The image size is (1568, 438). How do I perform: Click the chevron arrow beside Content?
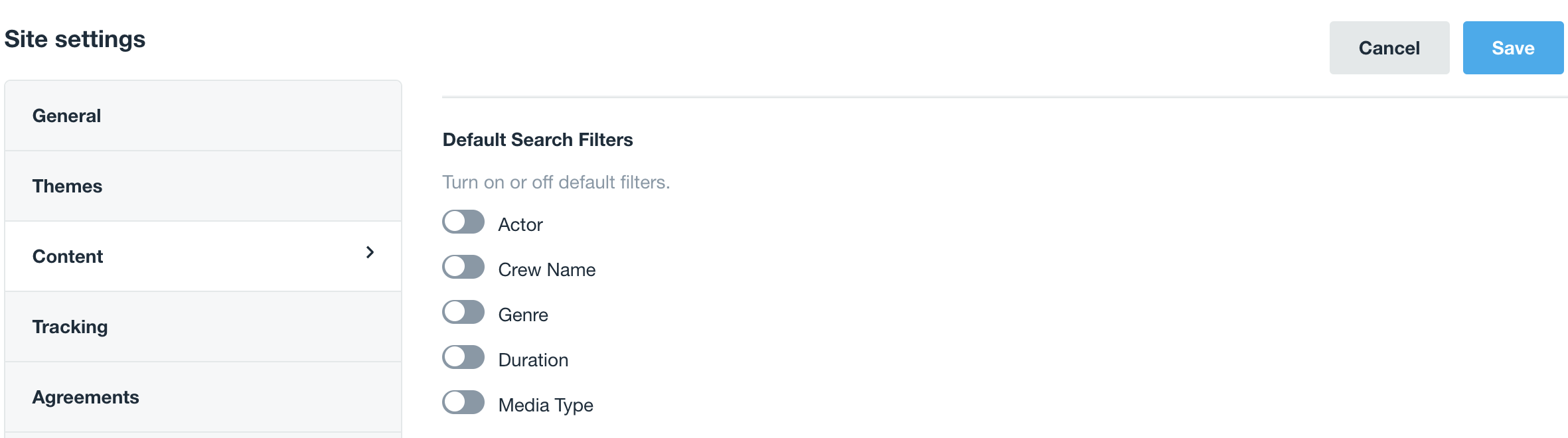pos(370,252)
